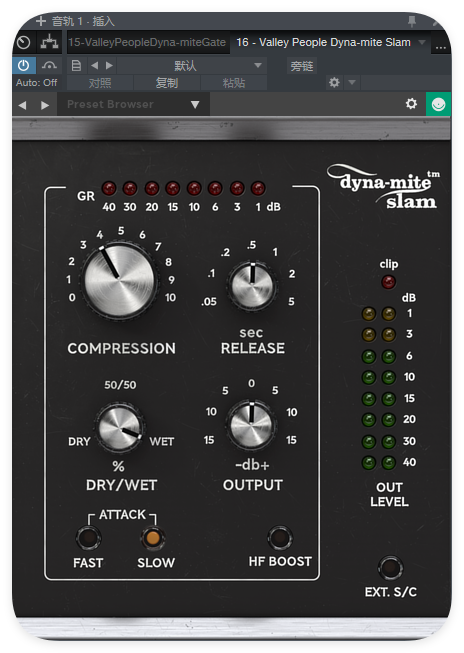Toggle the SLOW attack button
The height and width of the screenshot is (653, 464).
[x=153, y=538]
